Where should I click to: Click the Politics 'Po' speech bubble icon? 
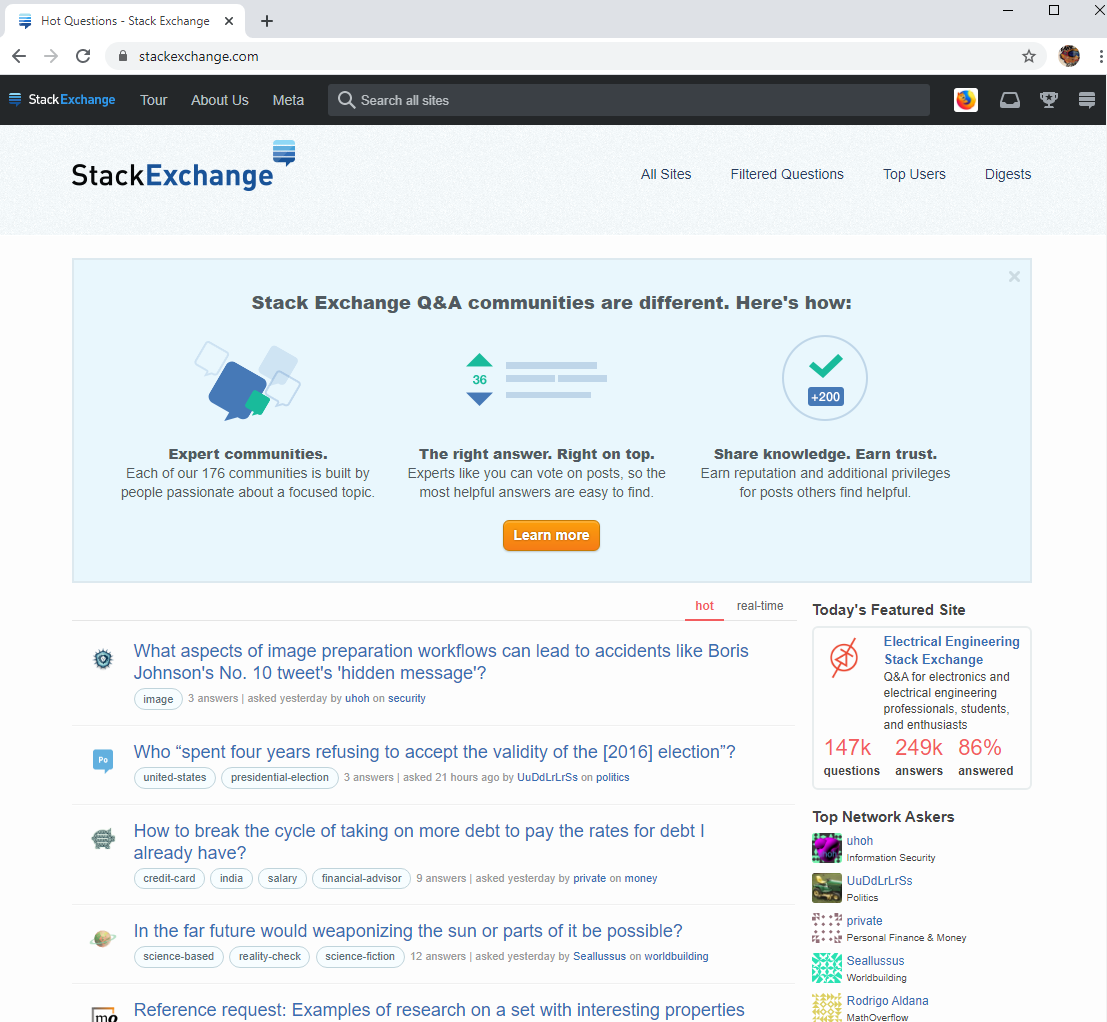(103, 760)
